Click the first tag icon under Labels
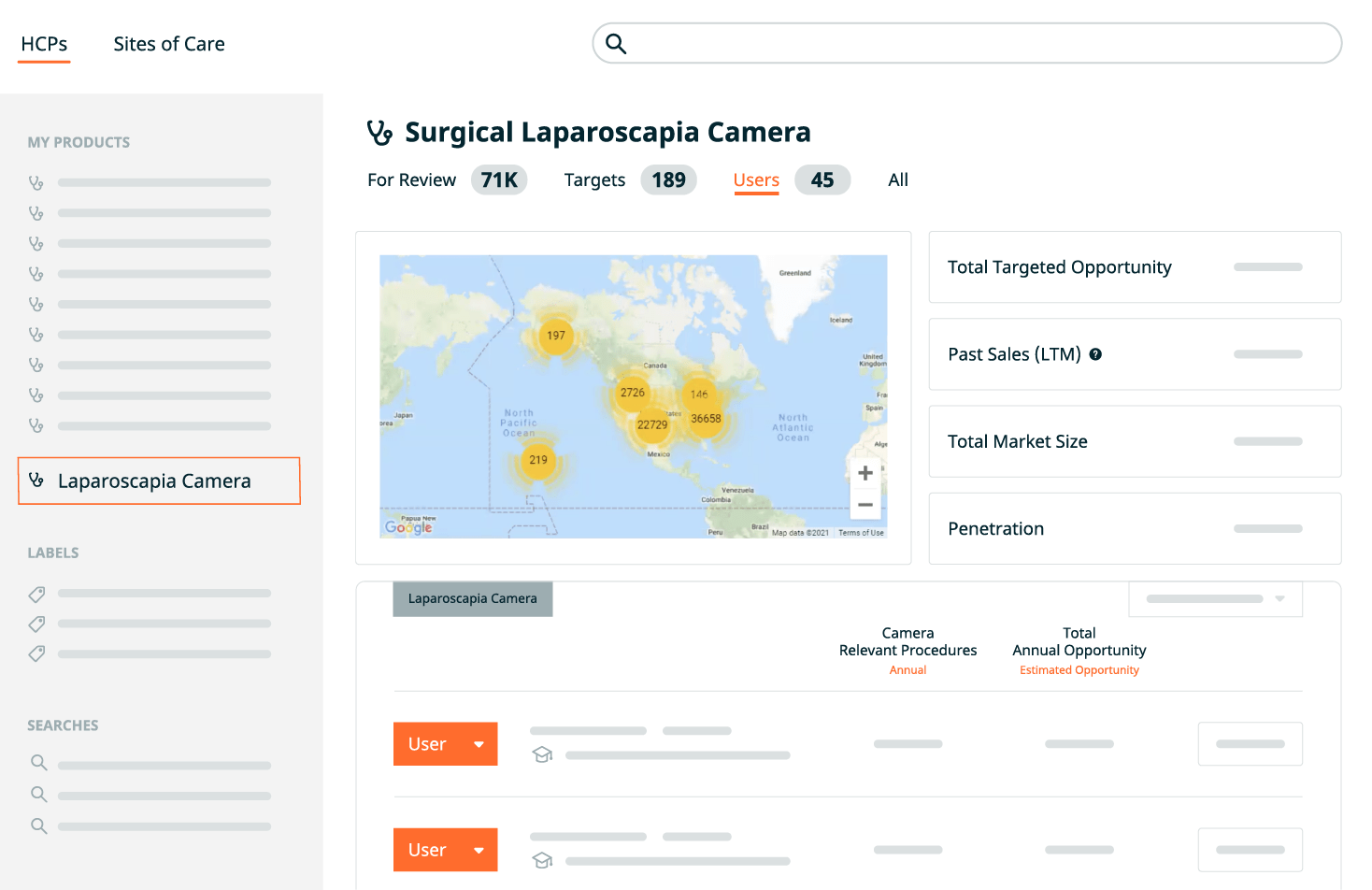The image size is (1372, 890). click(37, 594)
